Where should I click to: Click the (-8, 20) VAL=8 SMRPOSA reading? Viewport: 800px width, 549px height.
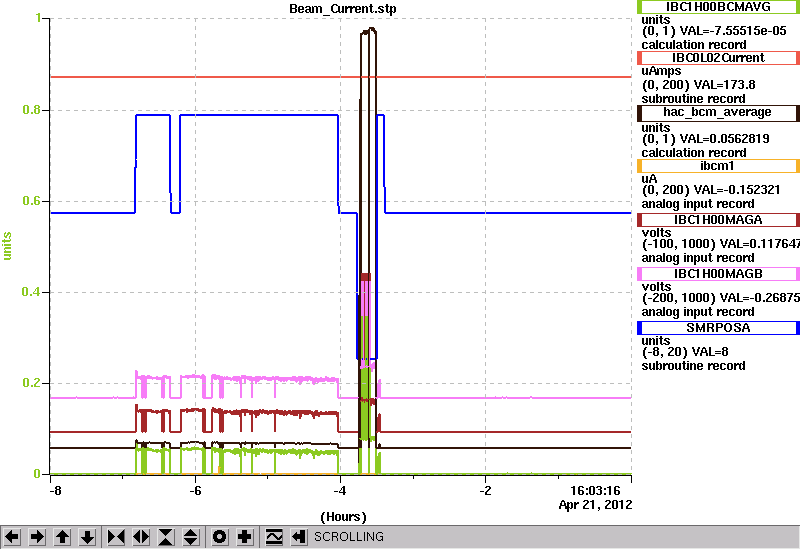coord(685,352)
